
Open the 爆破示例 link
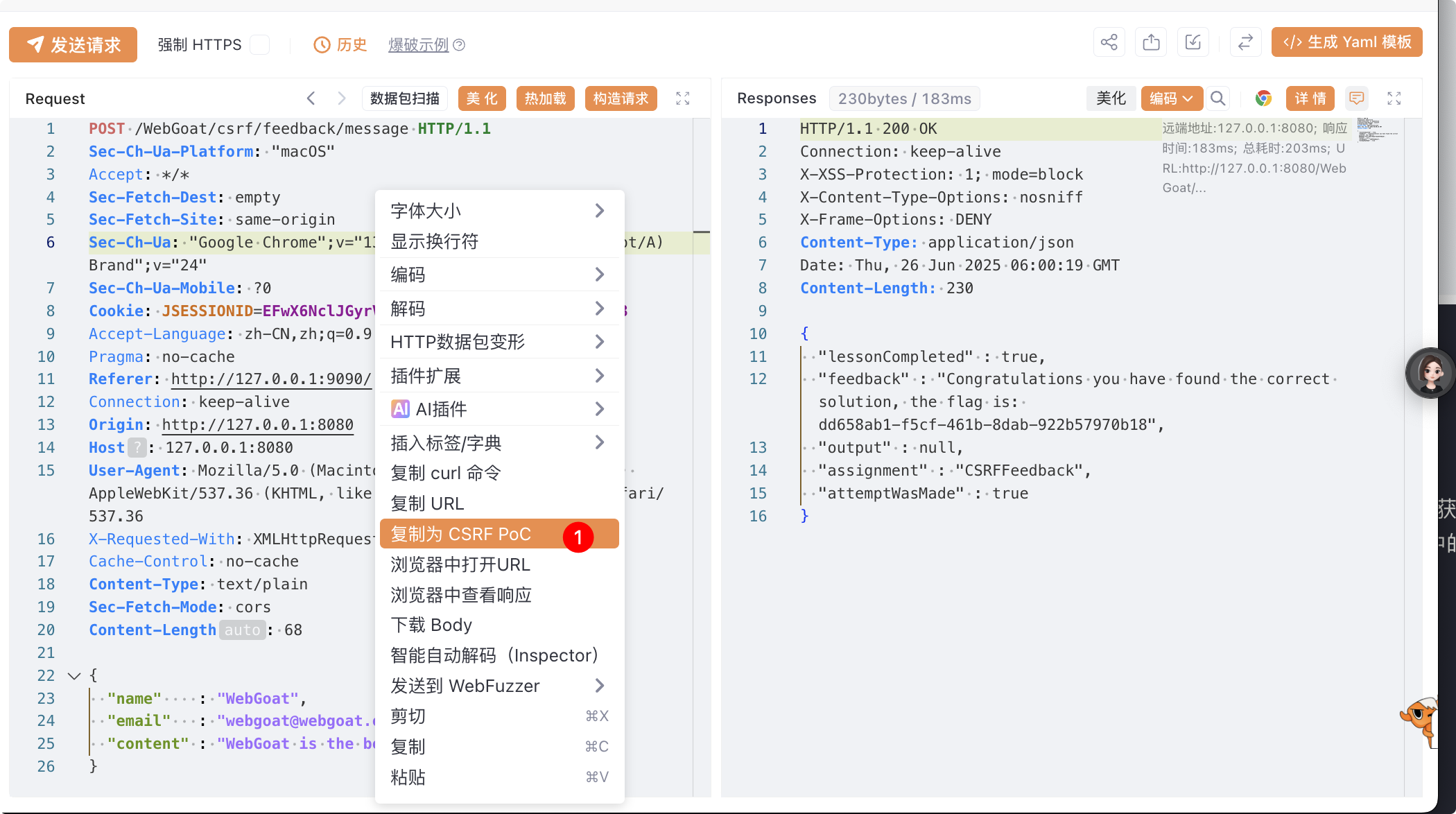418,45
